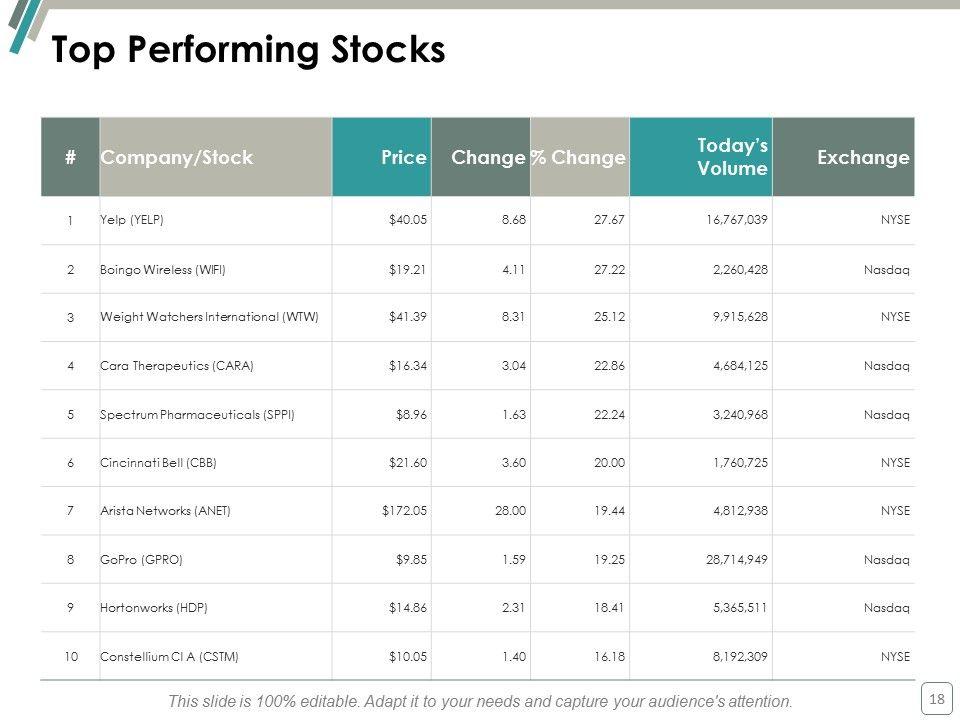This screenshot has width=960, height=720.
Task: Select Weight Watchers International (WTW) cell
Action: [x=209, y=317]
